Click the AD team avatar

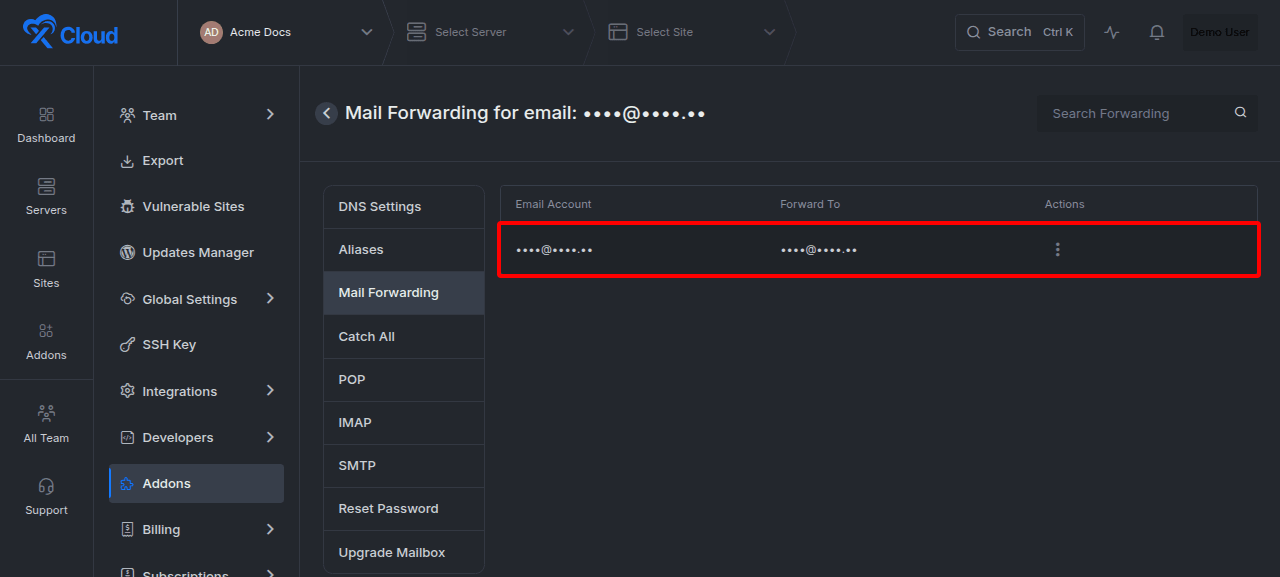(x=211, y=32)
